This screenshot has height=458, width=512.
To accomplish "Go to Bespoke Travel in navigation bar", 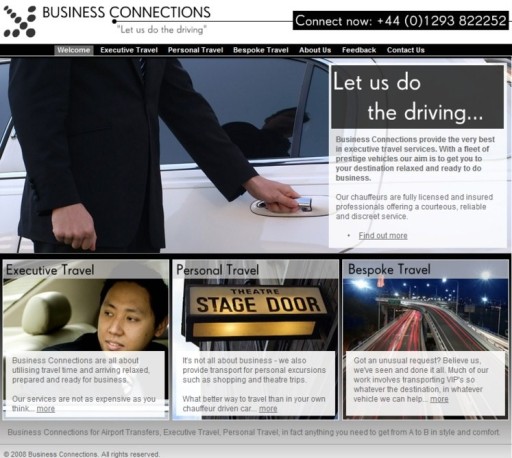I will point(261,50).
